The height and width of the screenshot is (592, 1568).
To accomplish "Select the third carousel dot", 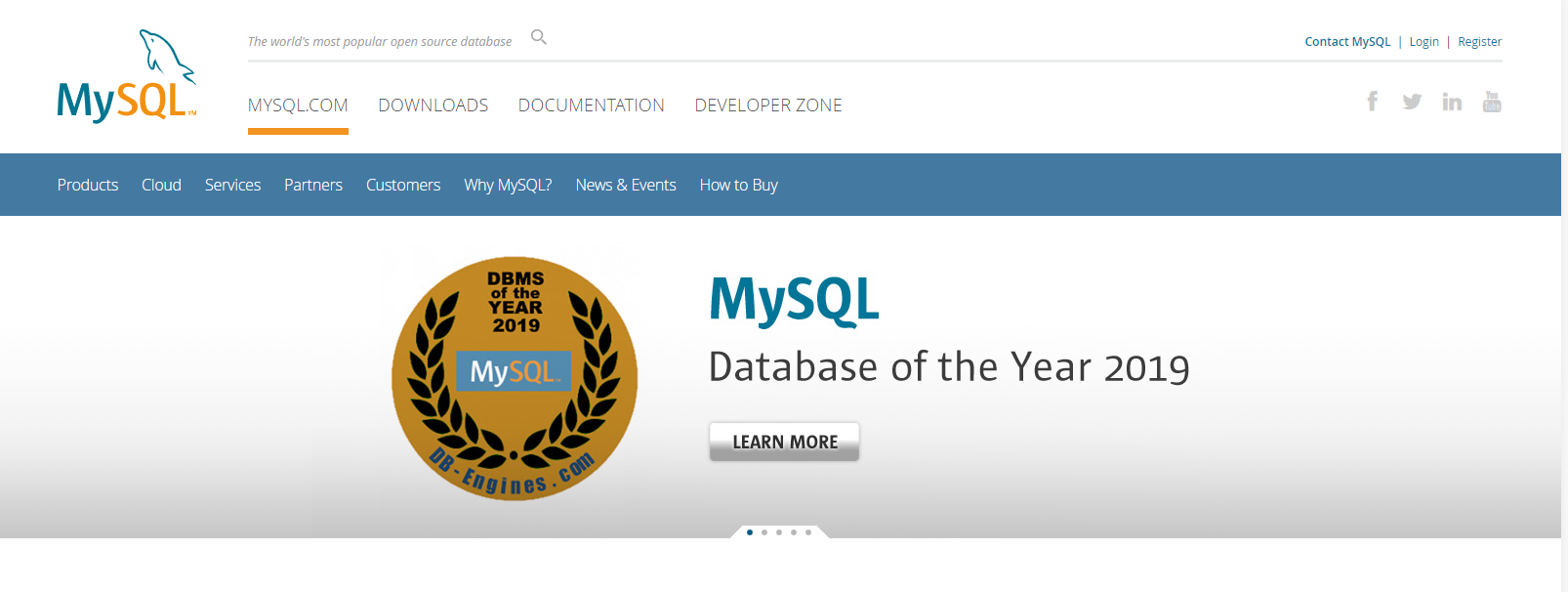I will [x=779, y=532].
